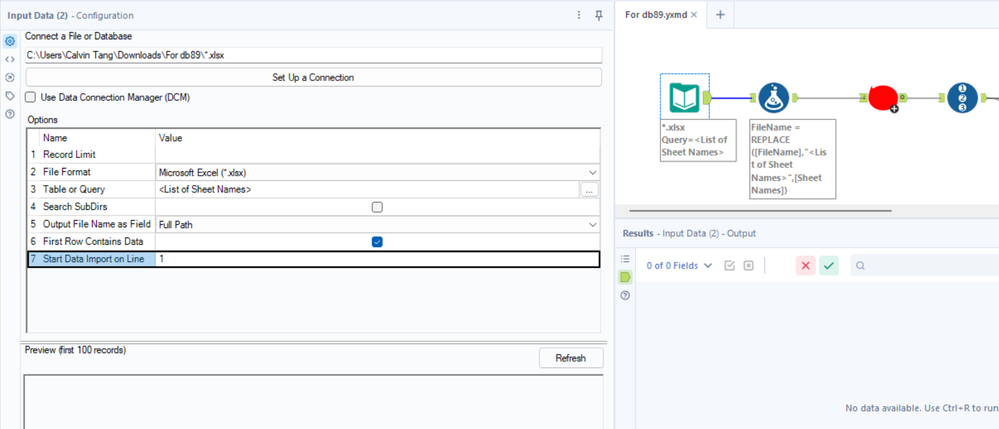The image size is (999, 429).
Task: Open the Results window help icon
Action: tap(625, 295)
